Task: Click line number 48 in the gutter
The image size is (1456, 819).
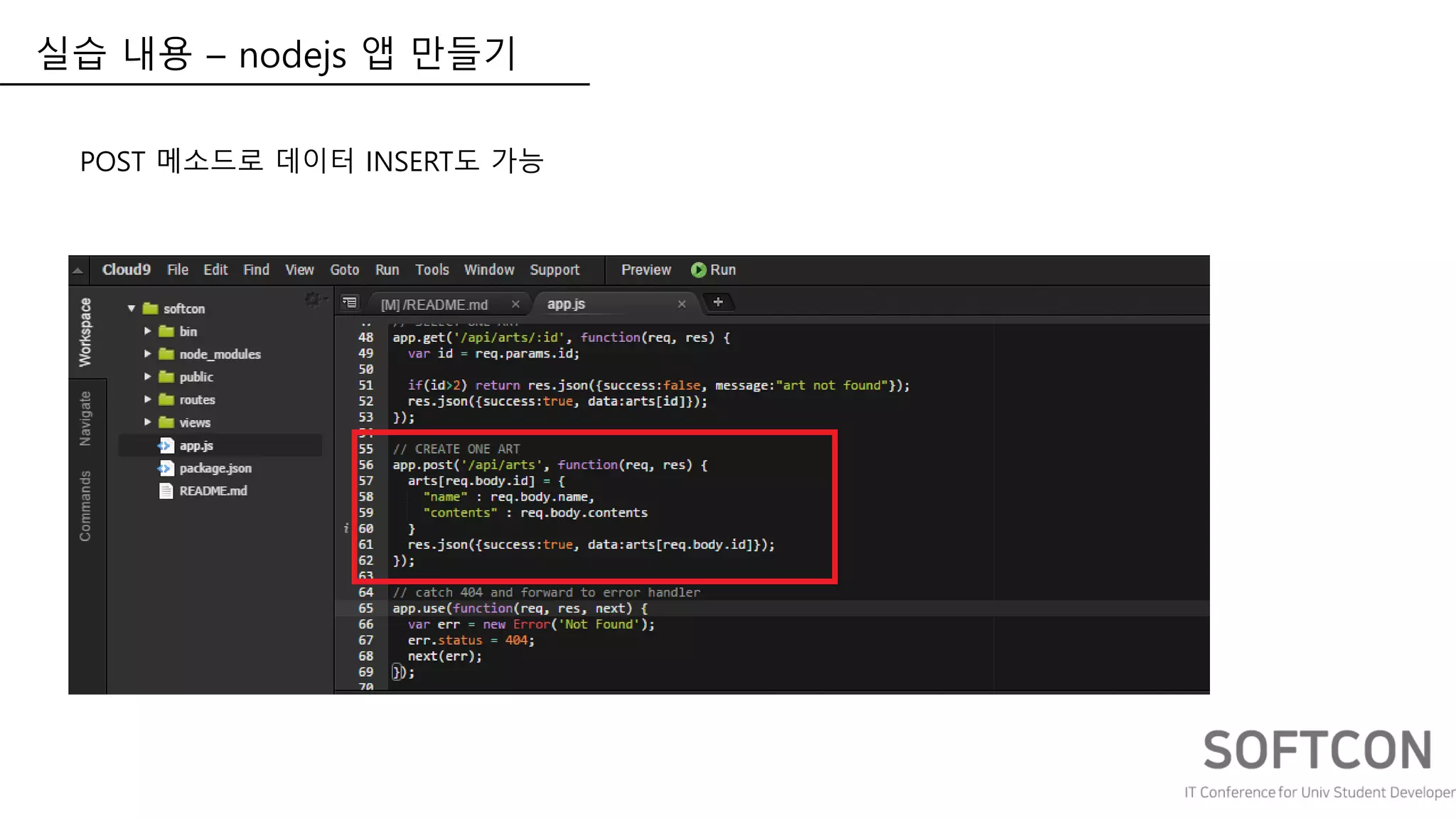Action: 365,338
